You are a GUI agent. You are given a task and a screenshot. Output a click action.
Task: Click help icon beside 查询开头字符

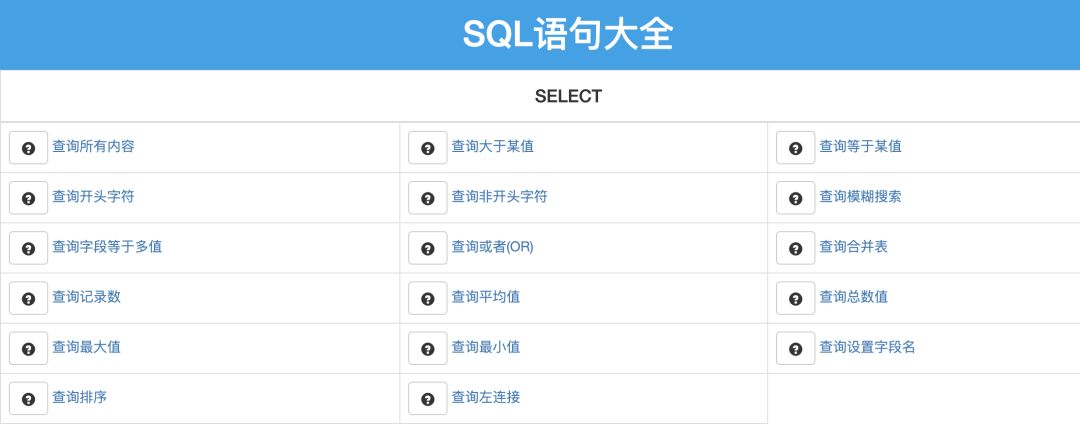click(28, 198)
